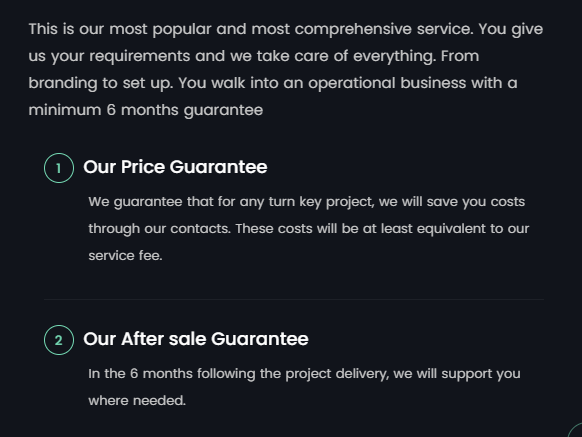Screen dimensions: 582x437
Task: Click the partially visible green circle at bottom-right corner
Action: (575, 430)
